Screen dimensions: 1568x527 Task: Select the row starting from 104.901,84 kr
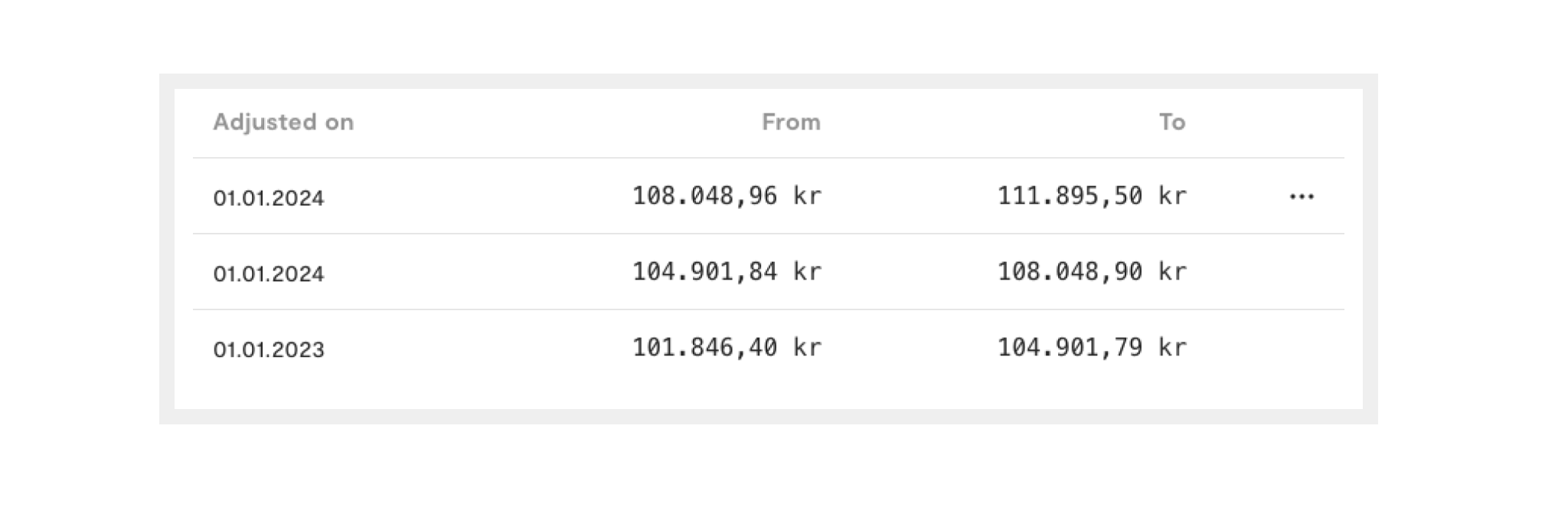click(768, 272)
